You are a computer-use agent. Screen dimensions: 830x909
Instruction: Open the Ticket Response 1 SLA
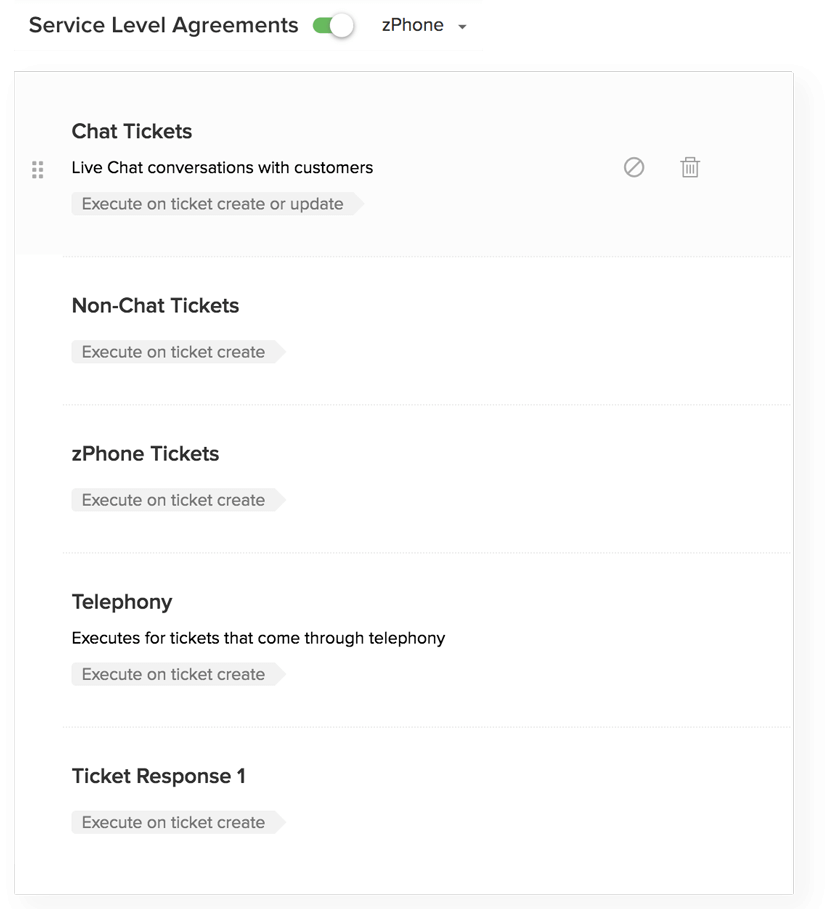(158, 776)
